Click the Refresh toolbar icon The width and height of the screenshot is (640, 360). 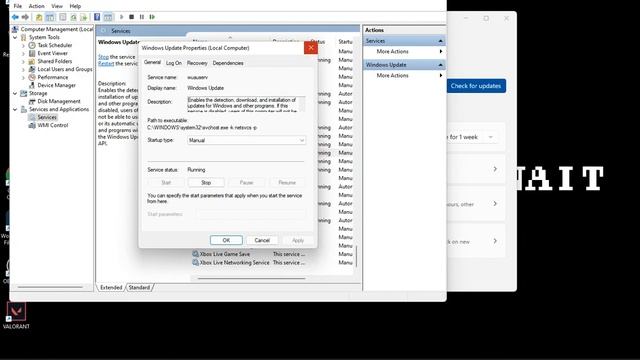(x=73, y=17)
